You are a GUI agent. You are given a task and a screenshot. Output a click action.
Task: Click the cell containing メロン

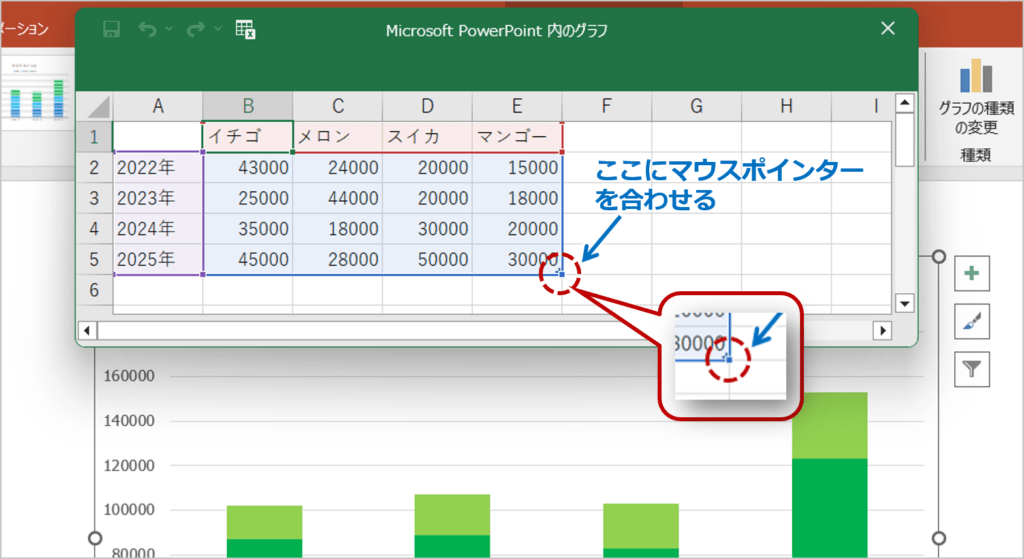pyautogui.click(x=338, y=136)
